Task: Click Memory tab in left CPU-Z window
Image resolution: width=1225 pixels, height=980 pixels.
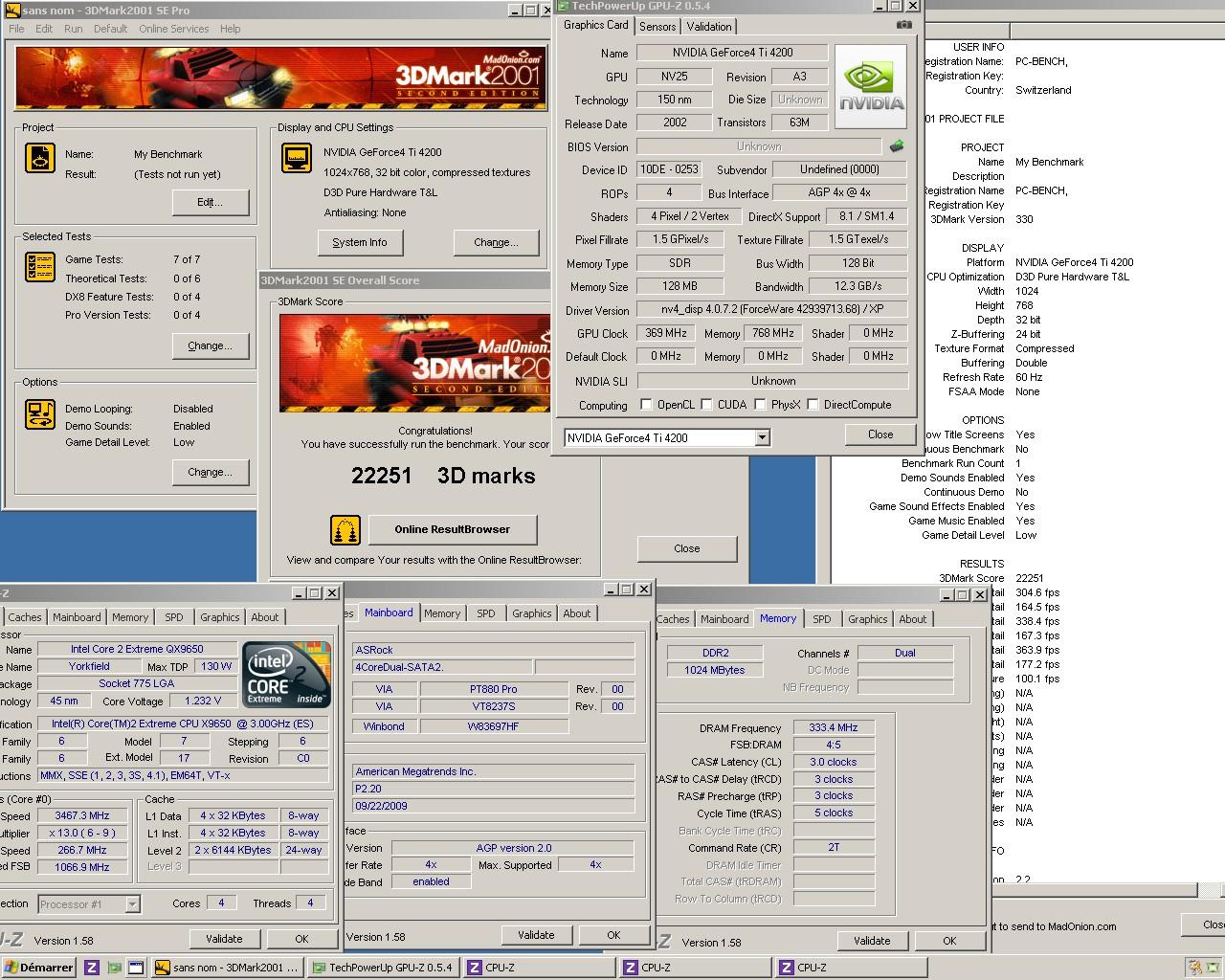Action: point(130,617)
